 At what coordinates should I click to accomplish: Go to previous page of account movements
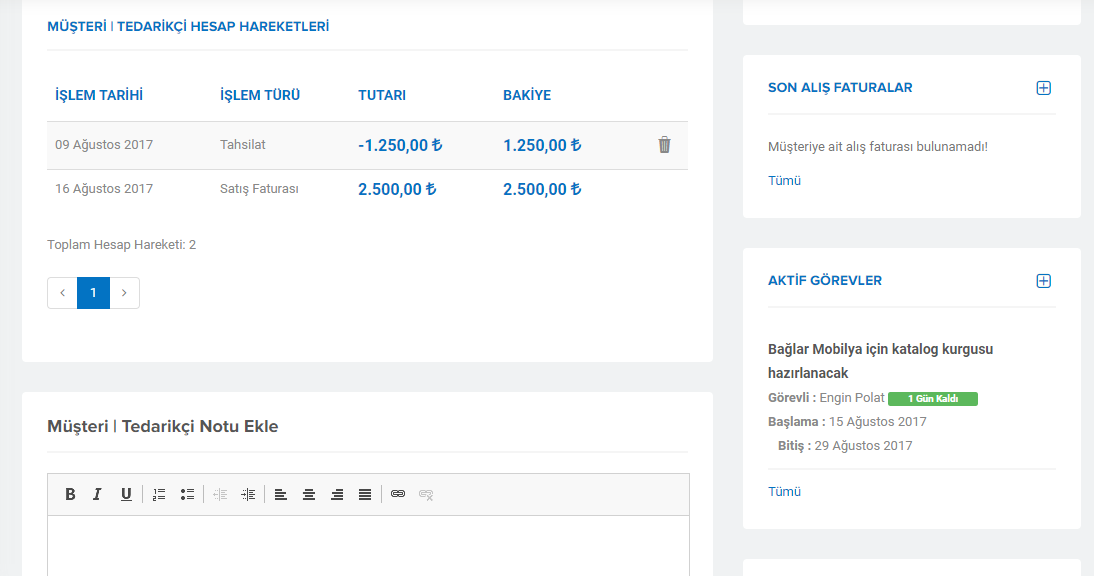[x=62, y=293]
